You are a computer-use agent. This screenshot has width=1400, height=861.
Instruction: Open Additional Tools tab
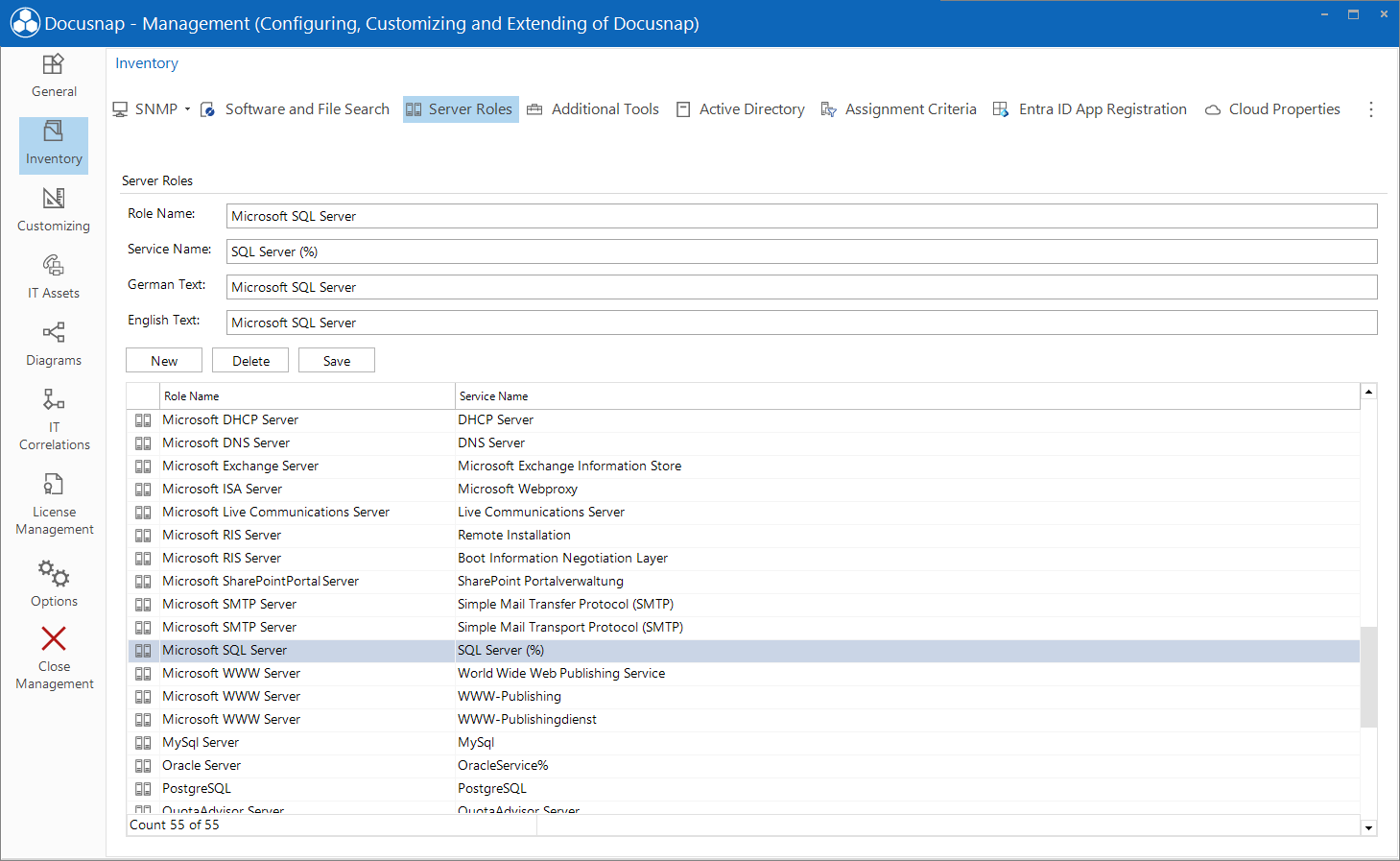[593, 109]
